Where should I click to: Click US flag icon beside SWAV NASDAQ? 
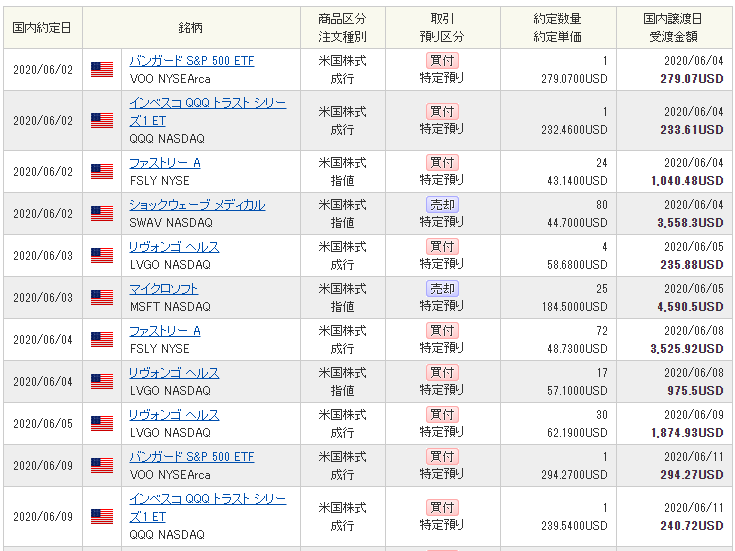pyautogui.click(x=102, y=213)
